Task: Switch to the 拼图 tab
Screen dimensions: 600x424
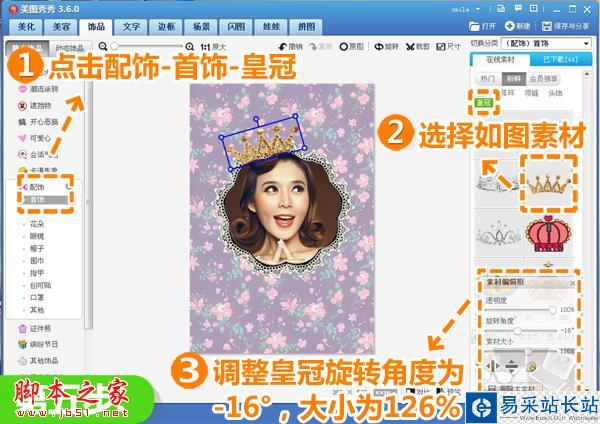Action: (307, 27)
